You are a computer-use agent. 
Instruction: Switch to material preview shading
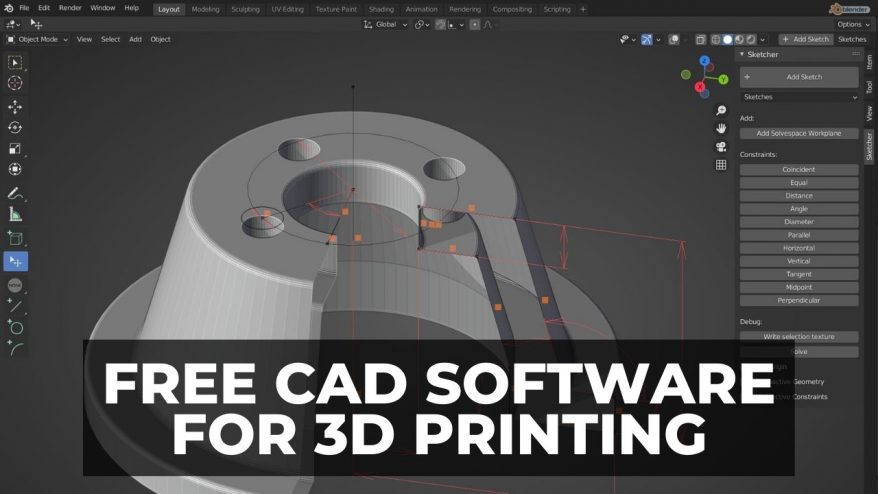click(x=739, y=39)
